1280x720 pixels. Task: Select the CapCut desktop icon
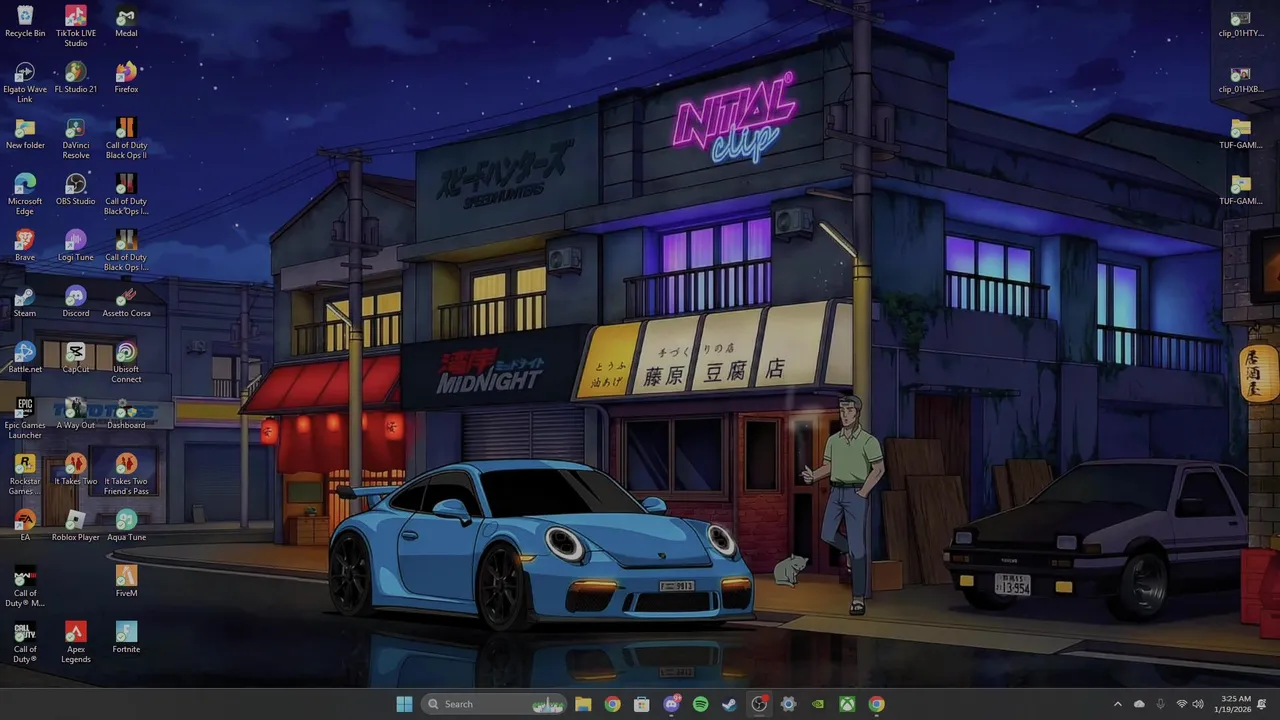pos(76,358)
